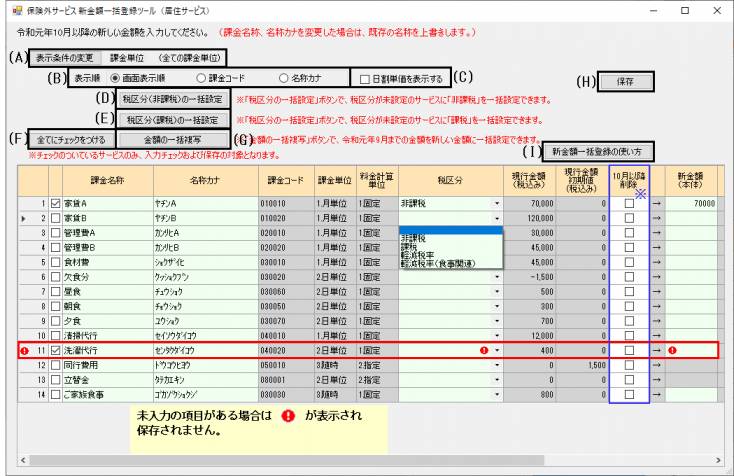Click the 新金額 input field for 家賃A
The height and width of the screenshot is (476, 734).
pyautogui.click(x=691, y=202)
